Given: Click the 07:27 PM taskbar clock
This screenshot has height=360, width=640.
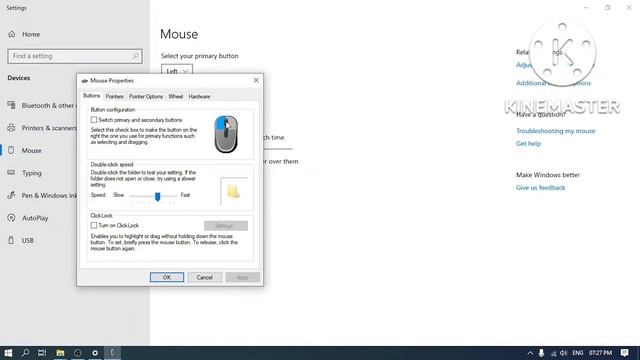Looking at the screenshot, I should [600, 353].
